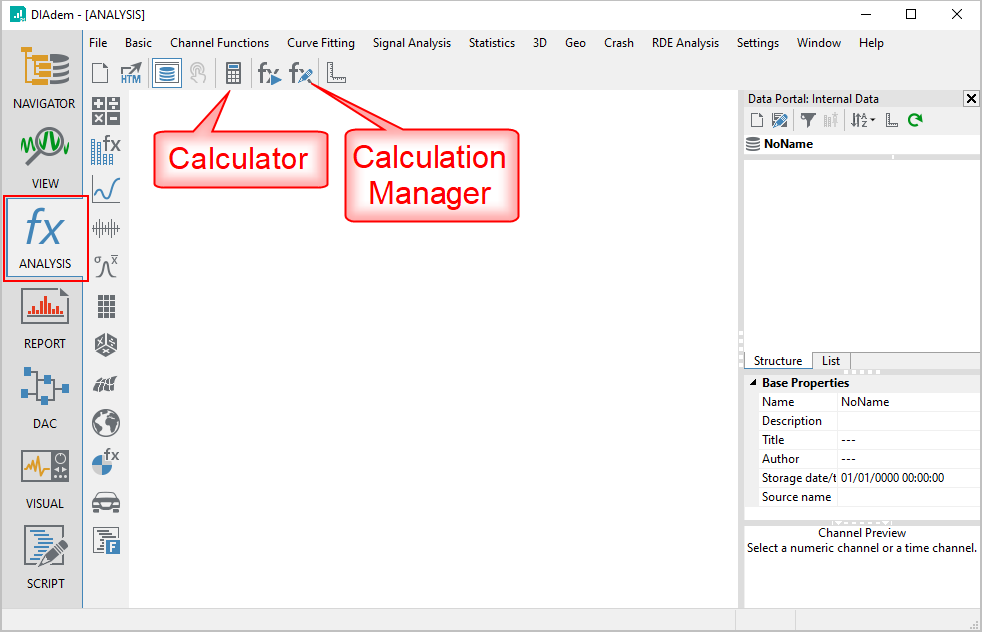Screen dimensions: 982x632
Task: Switch to the SCRIPT panel
Action: [x=45, y=558]
